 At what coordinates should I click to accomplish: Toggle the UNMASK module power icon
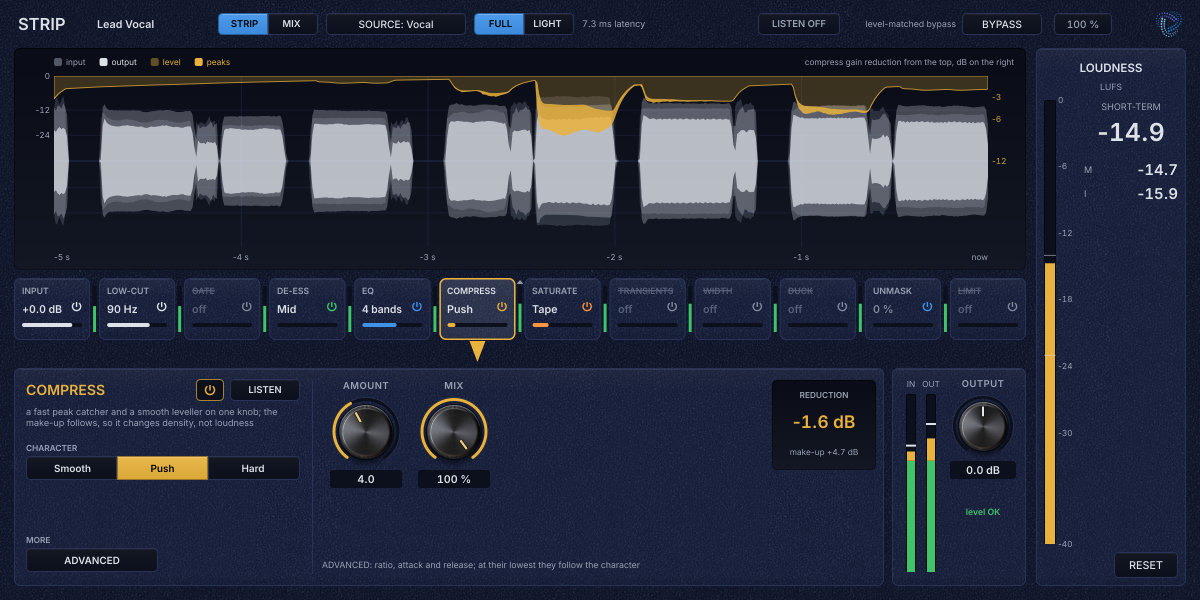927,307
